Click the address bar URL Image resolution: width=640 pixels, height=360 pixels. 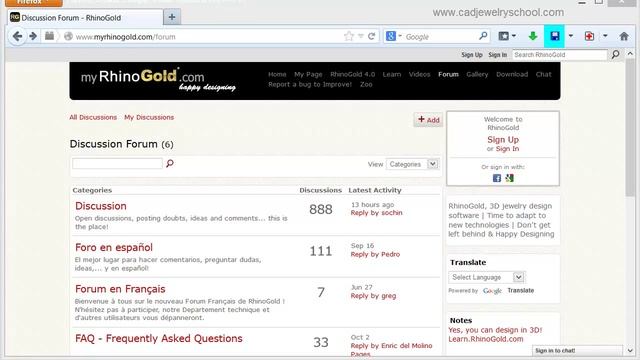[x=126, y=37]
